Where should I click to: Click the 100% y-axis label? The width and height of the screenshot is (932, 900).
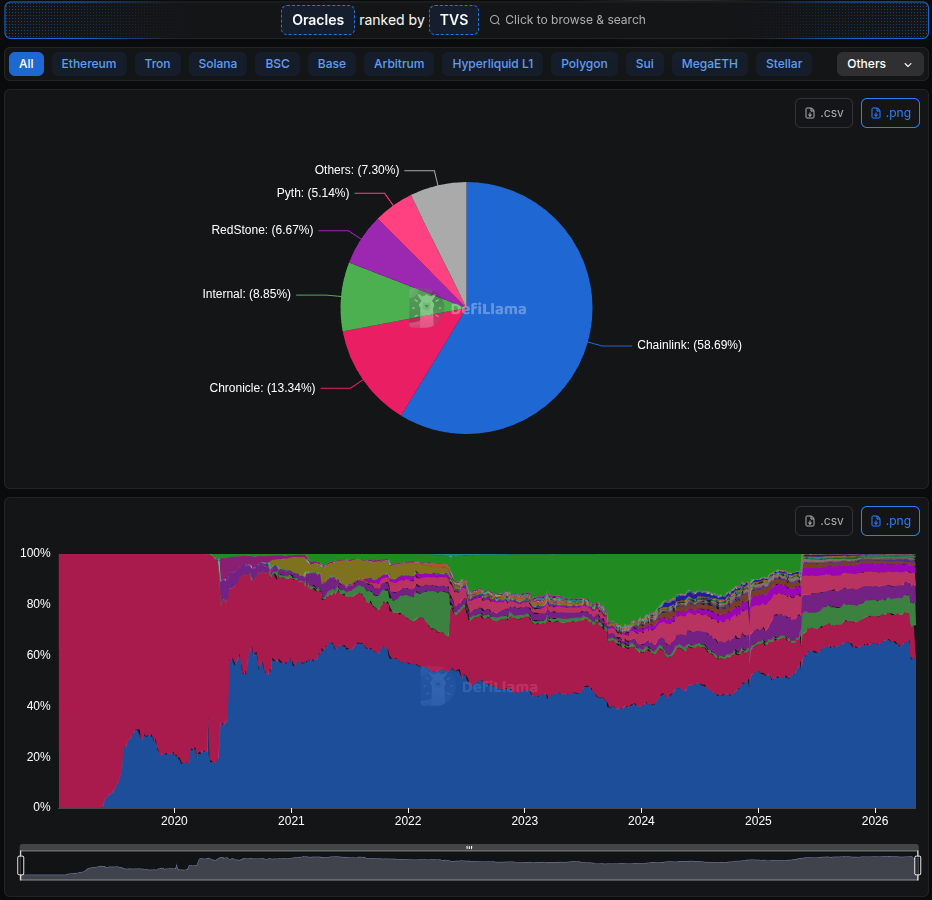(35, 553)
